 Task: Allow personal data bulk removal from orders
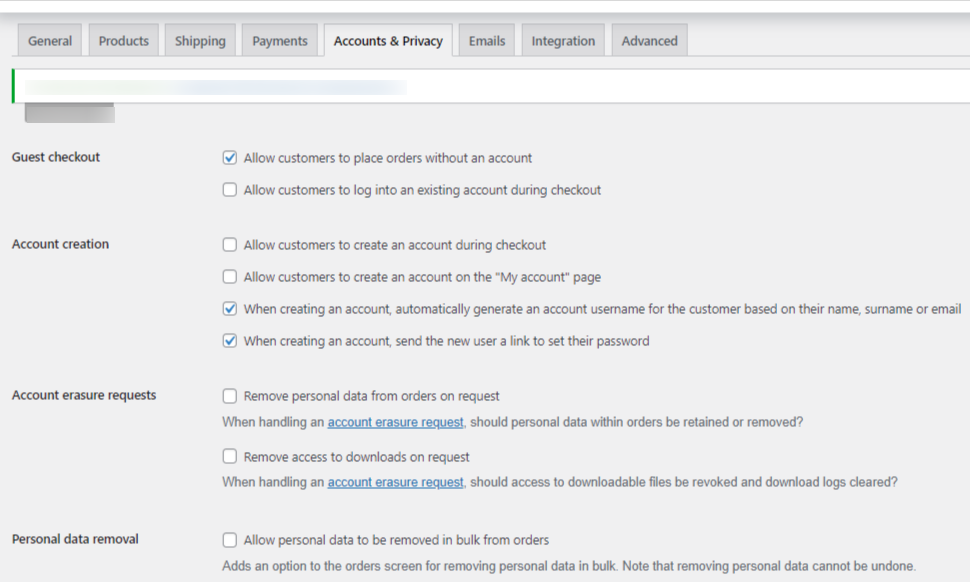pos(230,540)
